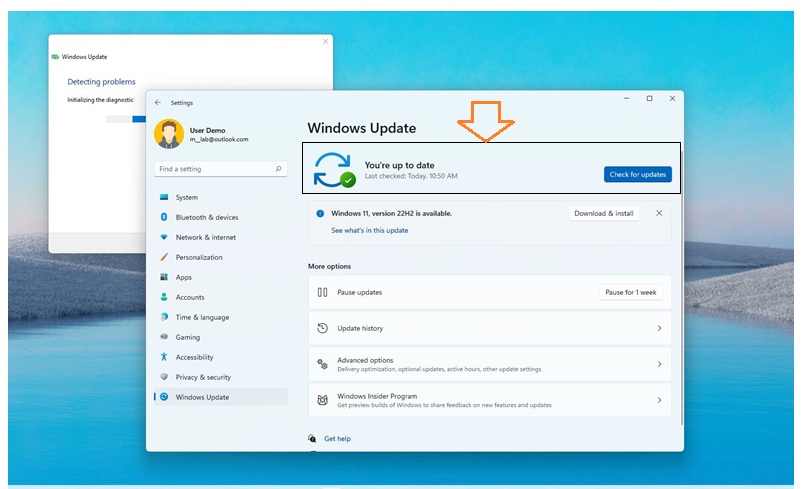Click the Privacy & security shield icon

[x=164, y=377]
